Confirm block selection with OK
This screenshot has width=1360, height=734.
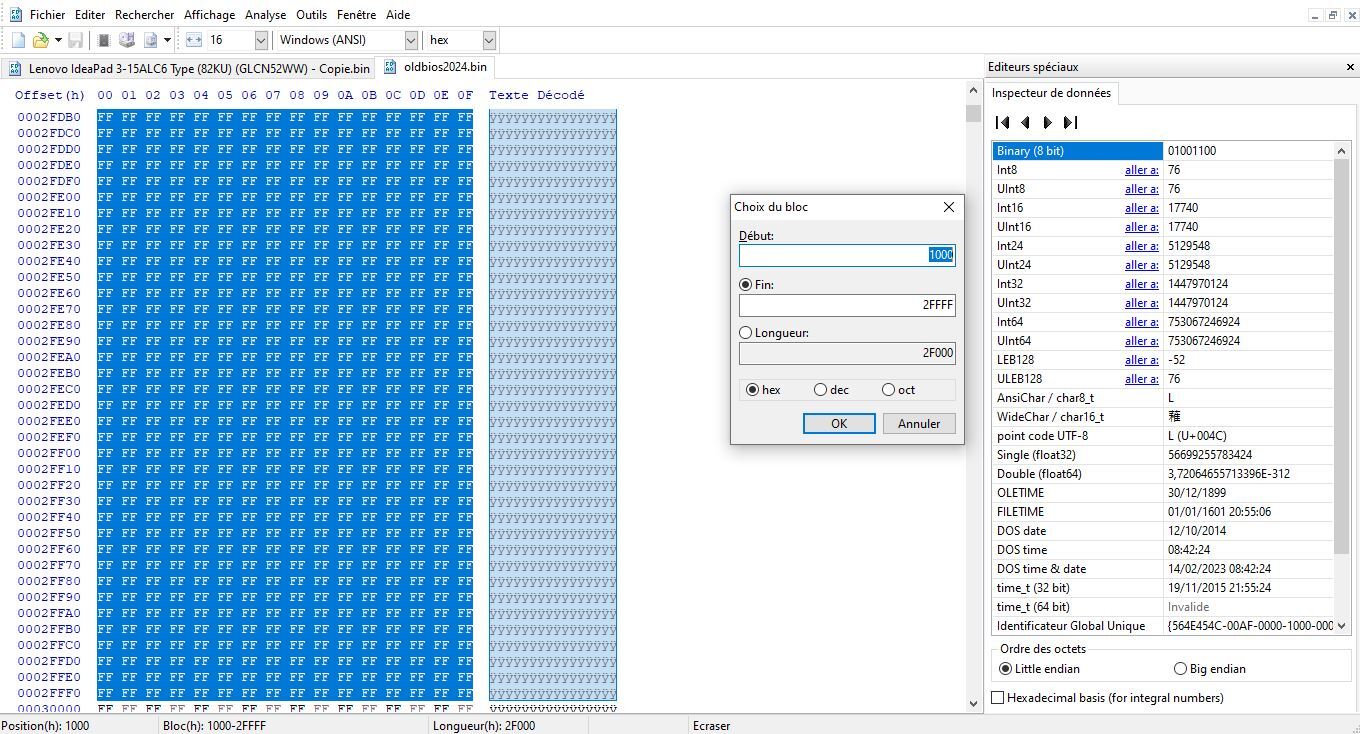click(x=839, y=424)
